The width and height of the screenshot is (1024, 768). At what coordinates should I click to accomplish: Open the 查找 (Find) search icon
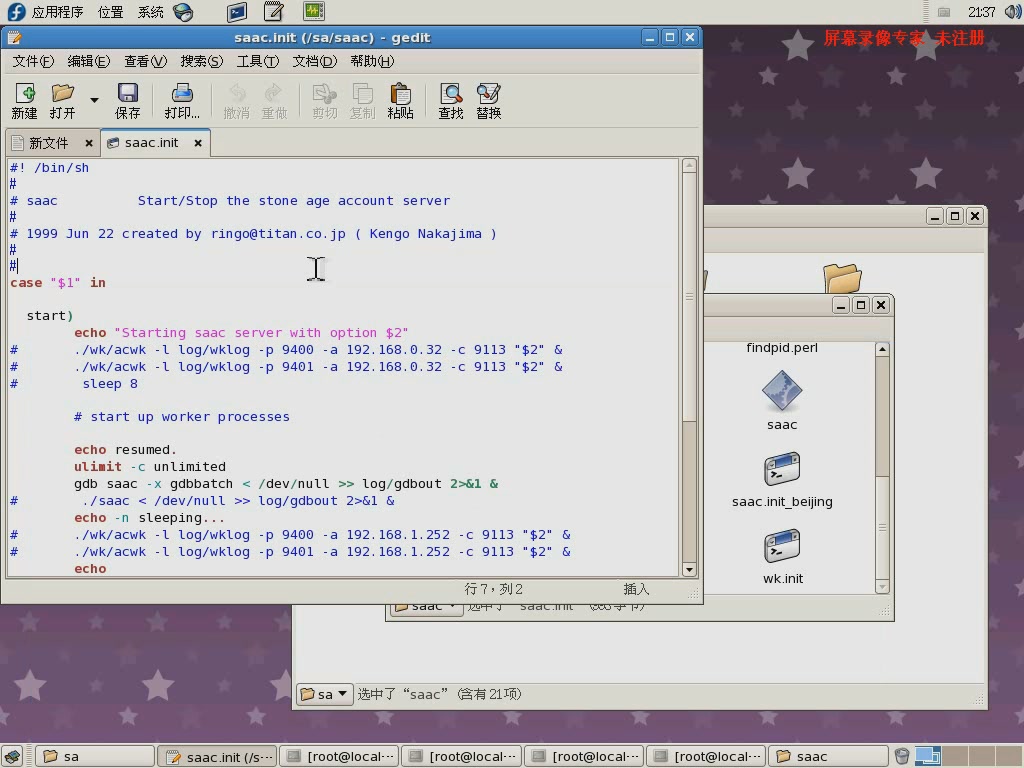tap(451, 101)
